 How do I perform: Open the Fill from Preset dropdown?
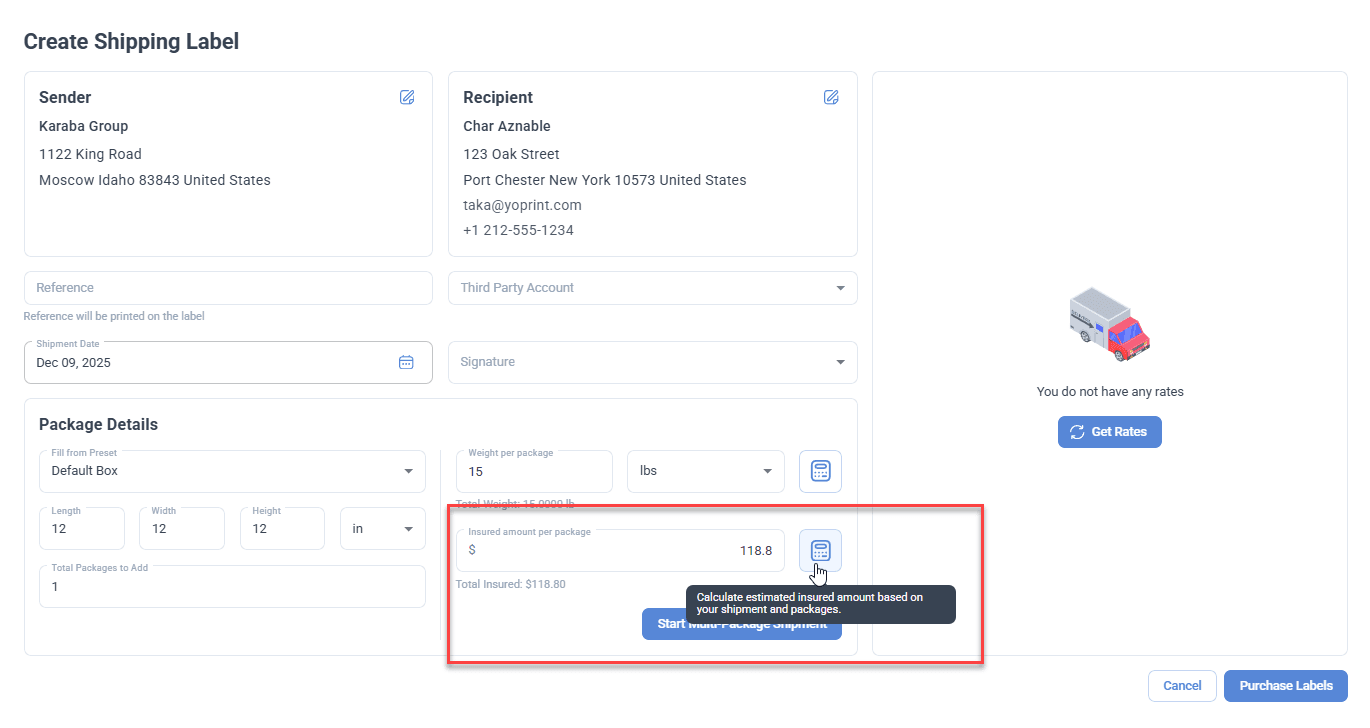click(x=232, y=471)
